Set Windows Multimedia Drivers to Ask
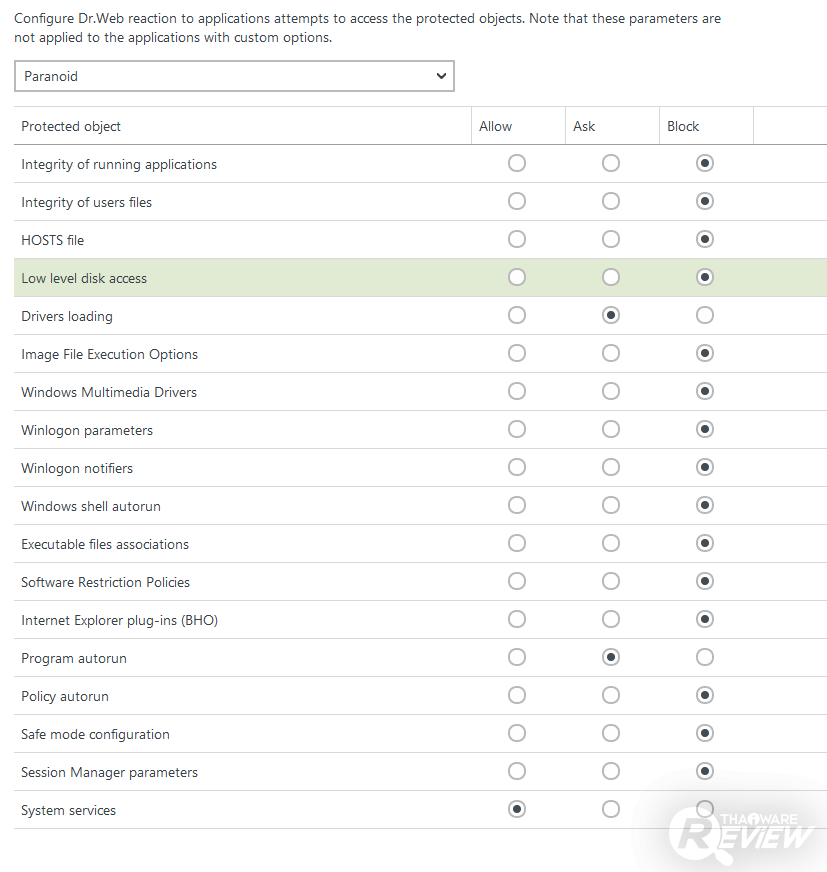This screenshot has height=872, width=827. pos(611,391)
